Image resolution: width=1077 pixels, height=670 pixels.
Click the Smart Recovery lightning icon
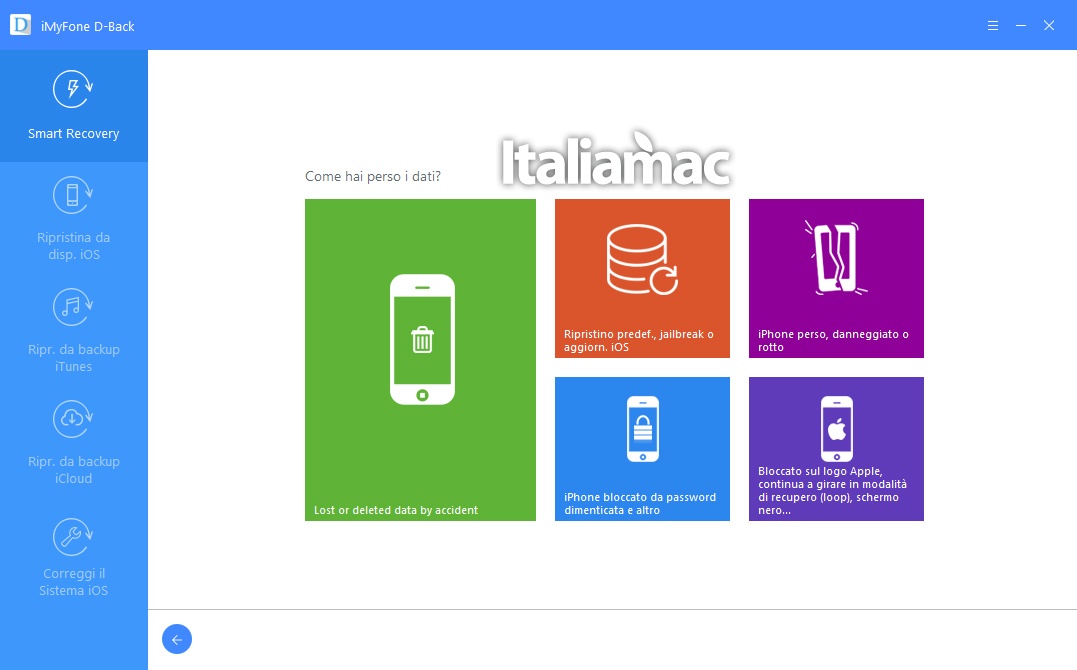coord(73,89)
